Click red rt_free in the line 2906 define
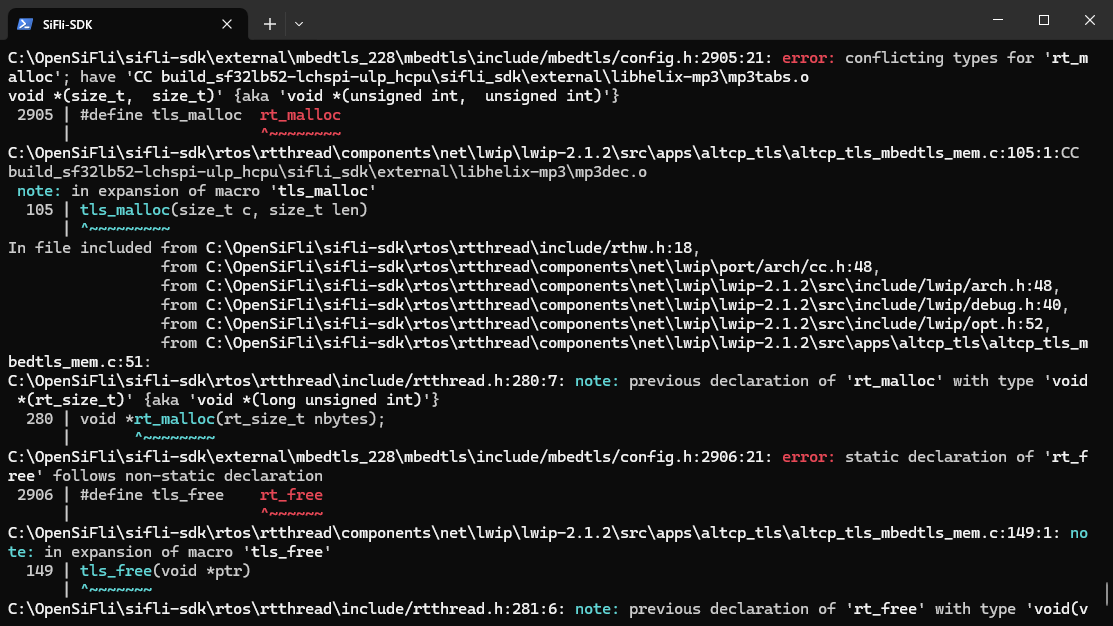Screen dimensions: 1113x626 291,495
